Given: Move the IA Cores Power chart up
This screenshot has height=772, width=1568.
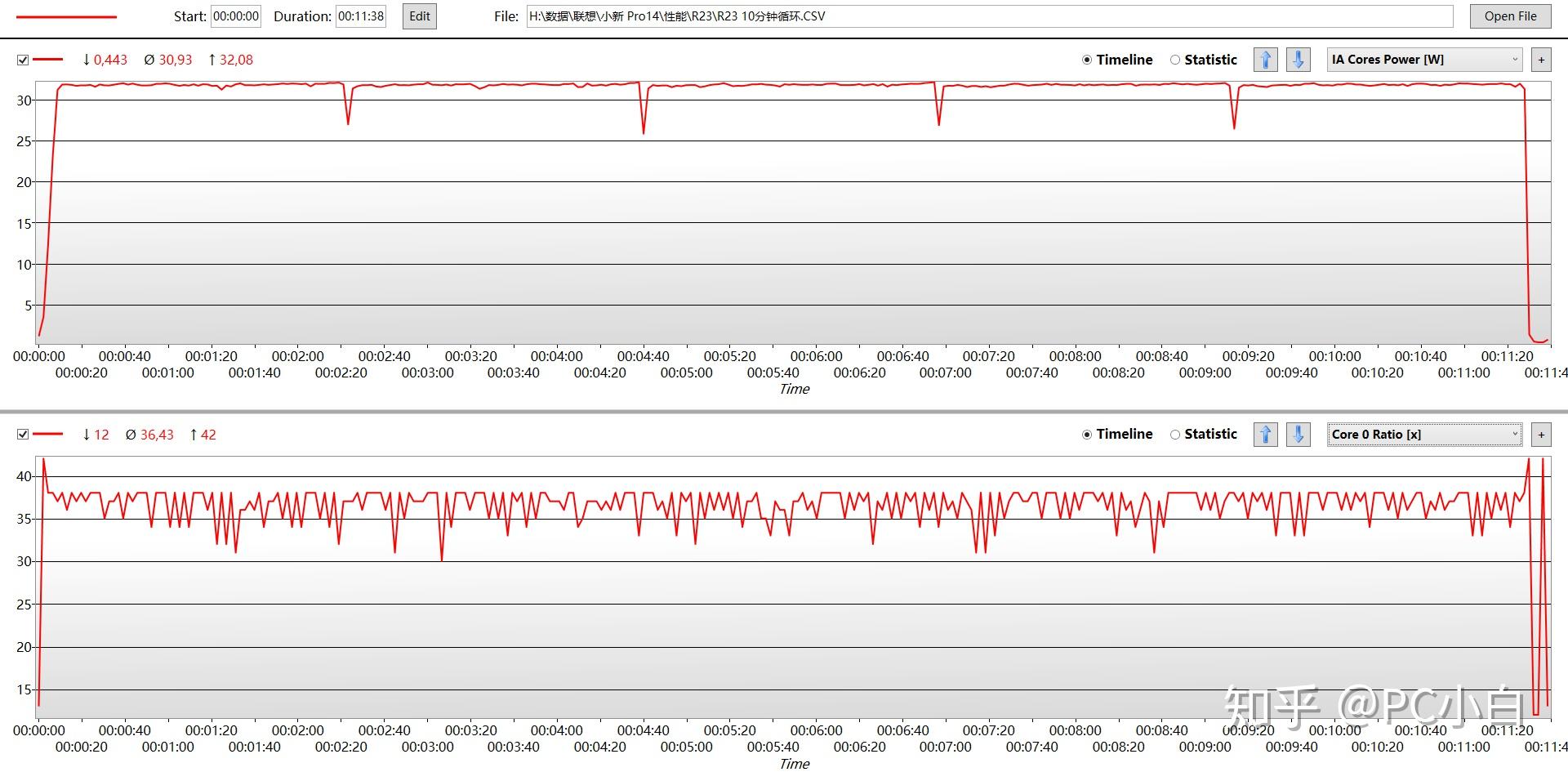Looking at the screenshot, I should (x=1265, y=60).
